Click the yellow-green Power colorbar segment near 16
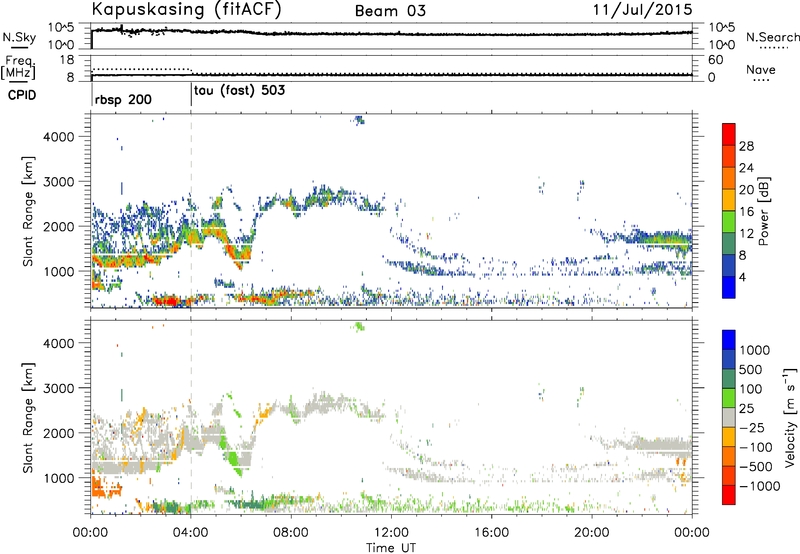Viewport: 800px width, 554px height. click(x=729, y=222)
